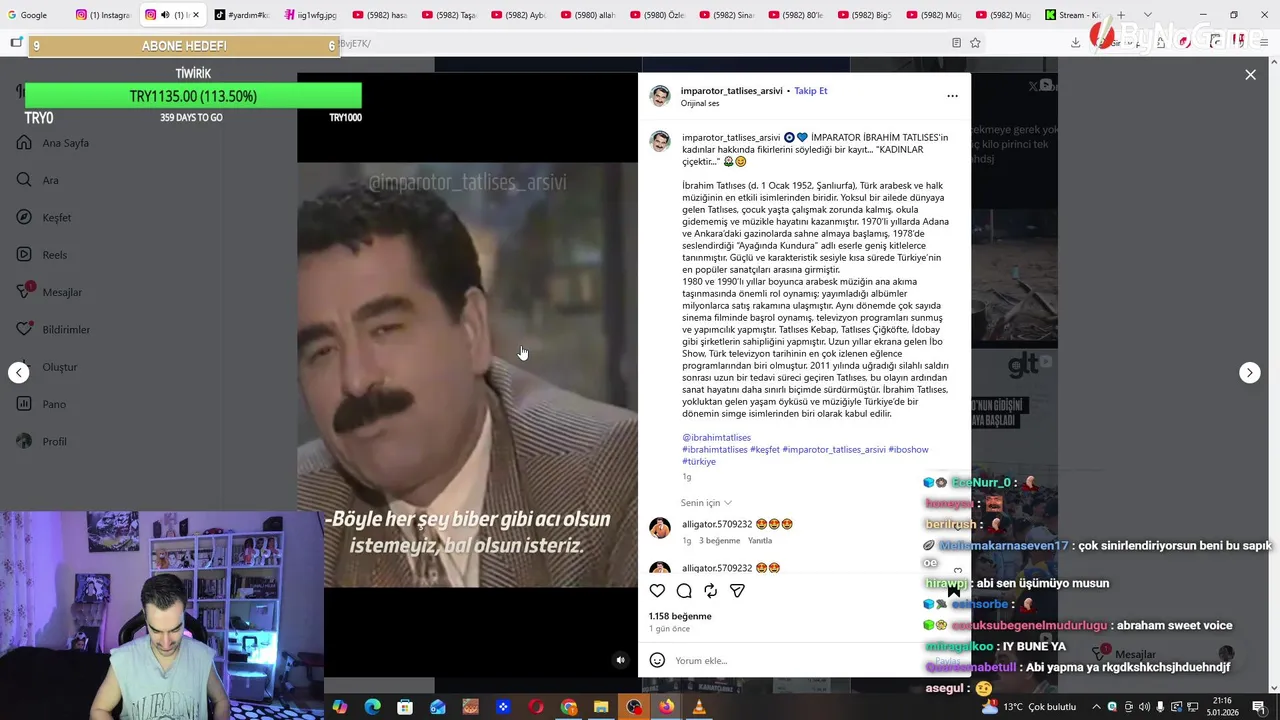Viewport: 1280px width, 720px height.
Task: Open emoji picker in comment field
Action: click(657, 660)
